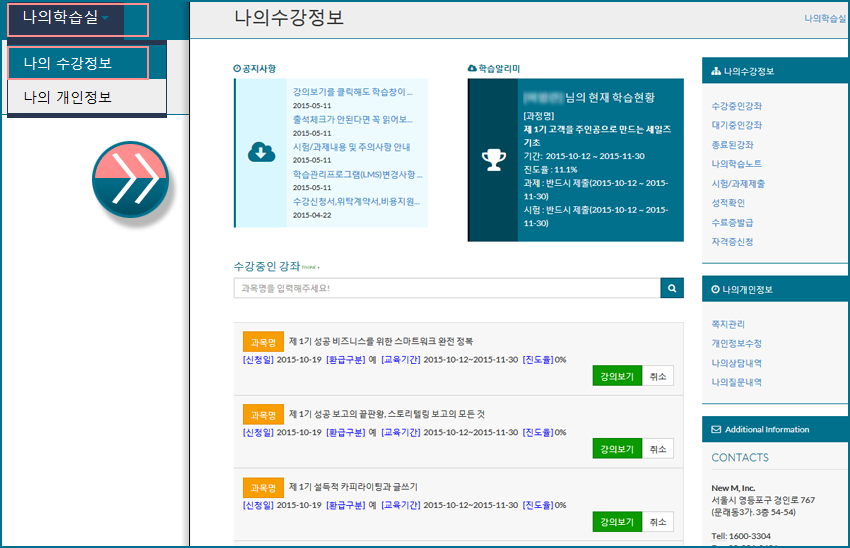
Task: Cancel the 스토리텔링 보고의 모든 것 course
Action: pos(657,449)
